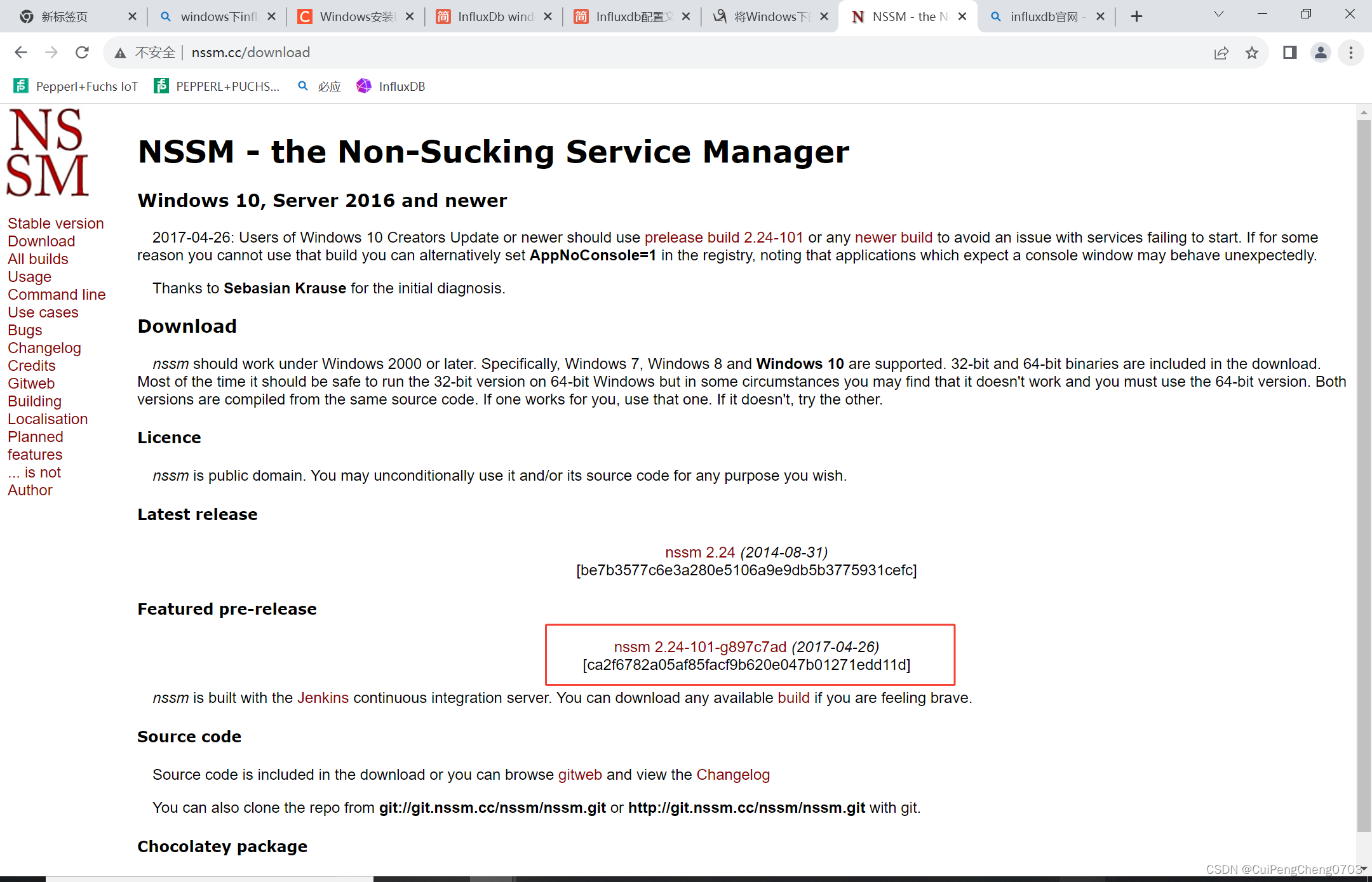
Task: Bookmark this page with star icon
Action: (1251, 53)
